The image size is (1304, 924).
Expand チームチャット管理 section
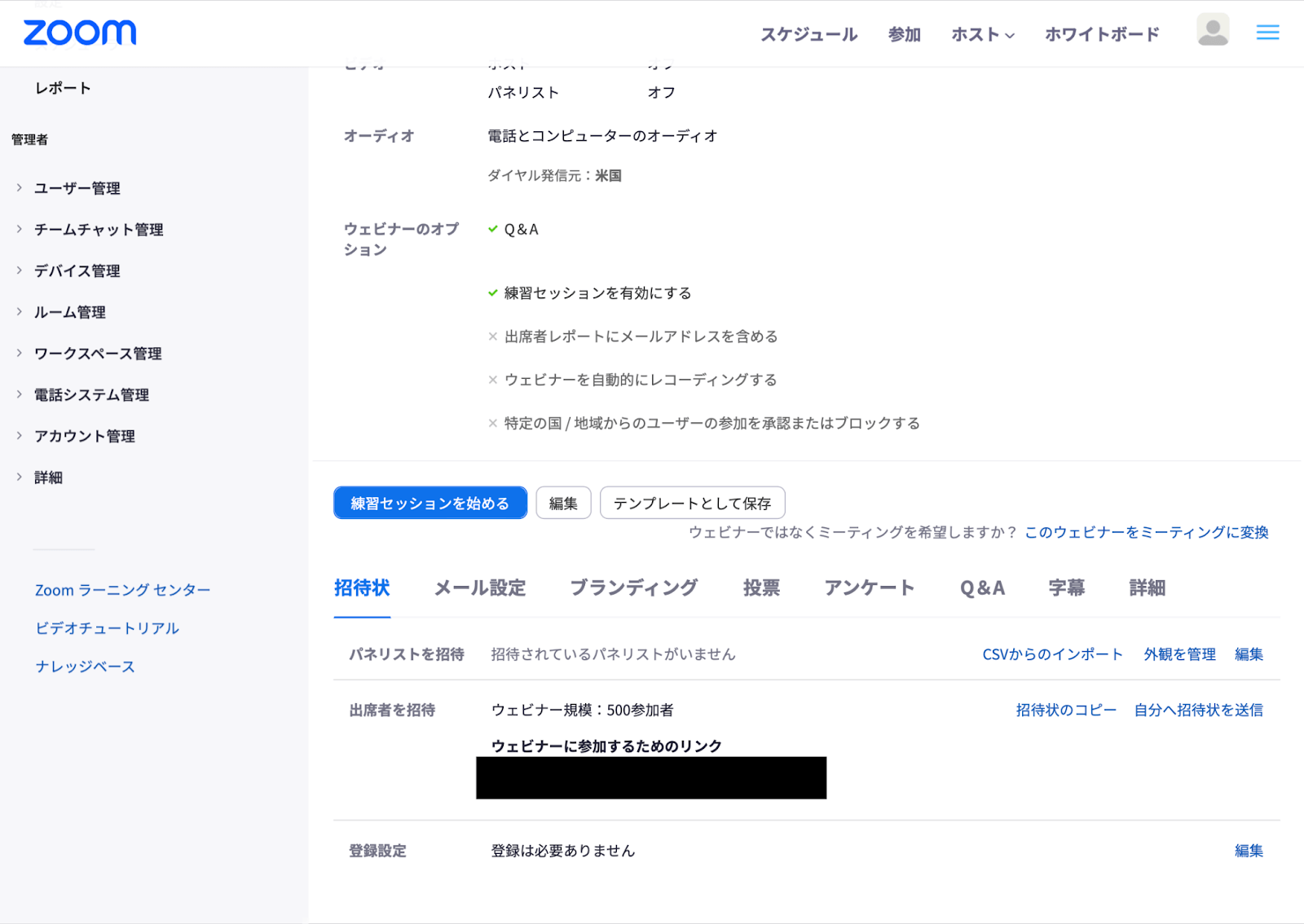[x=98, y=230]
